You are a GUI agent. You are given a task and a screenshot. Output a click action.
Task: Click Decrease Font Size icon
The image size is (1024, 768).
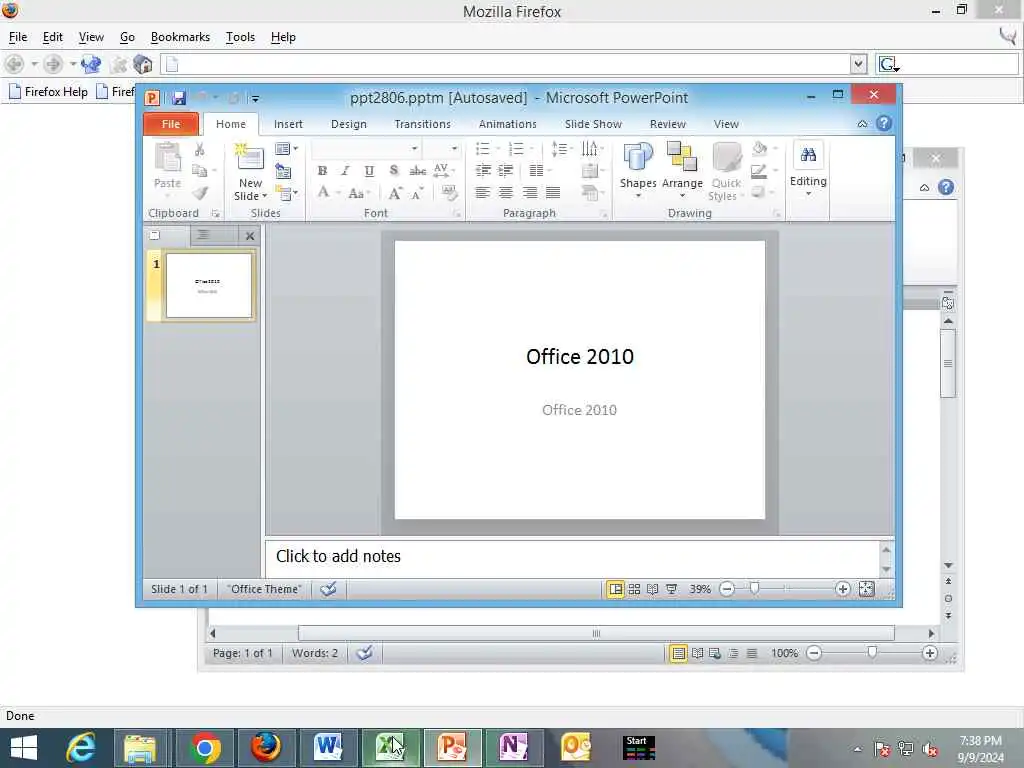coord(417,193)
